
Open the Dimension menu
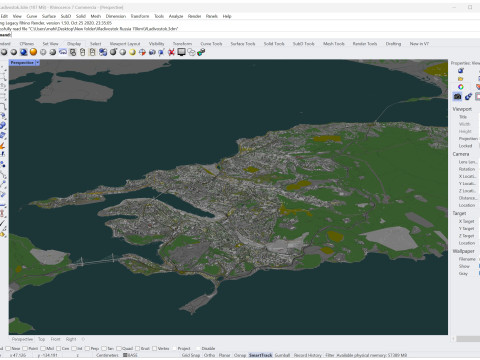pos(116,16)
